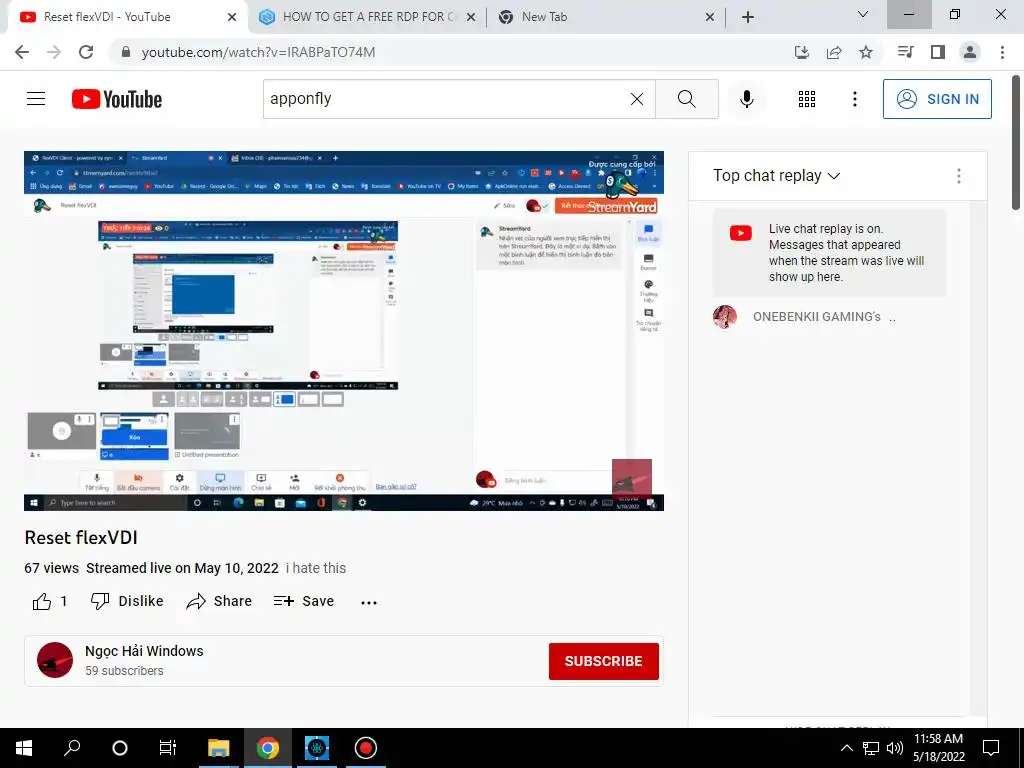1024x768 pixels.
Task: Open YouTube settings three-dot menu in header
Action: tap(854, 99)
